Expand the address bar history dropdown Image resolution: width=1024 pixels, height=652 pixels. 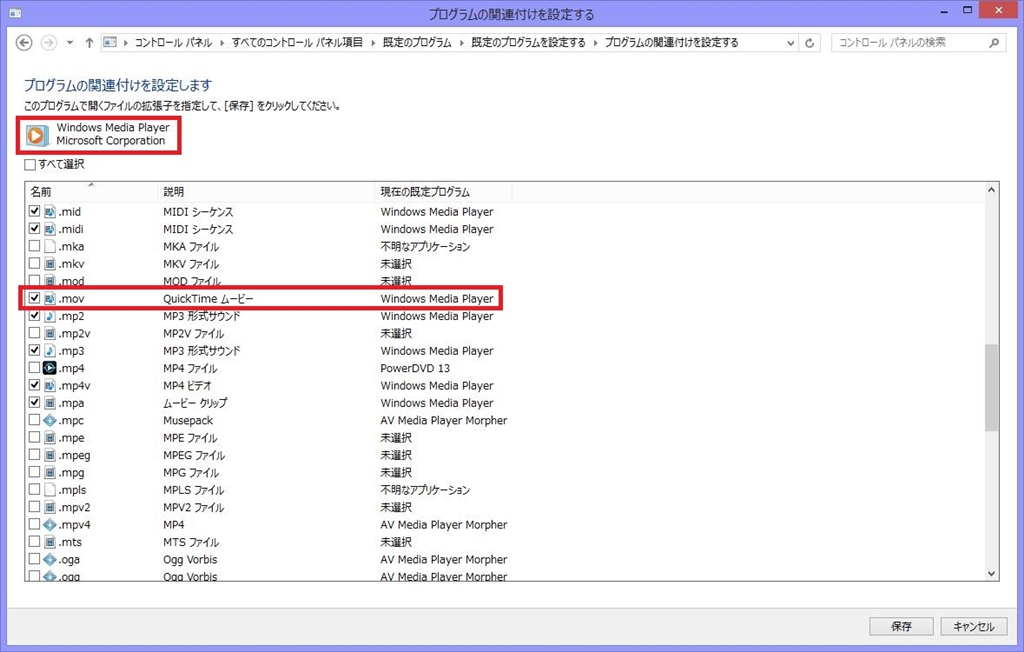790,43
